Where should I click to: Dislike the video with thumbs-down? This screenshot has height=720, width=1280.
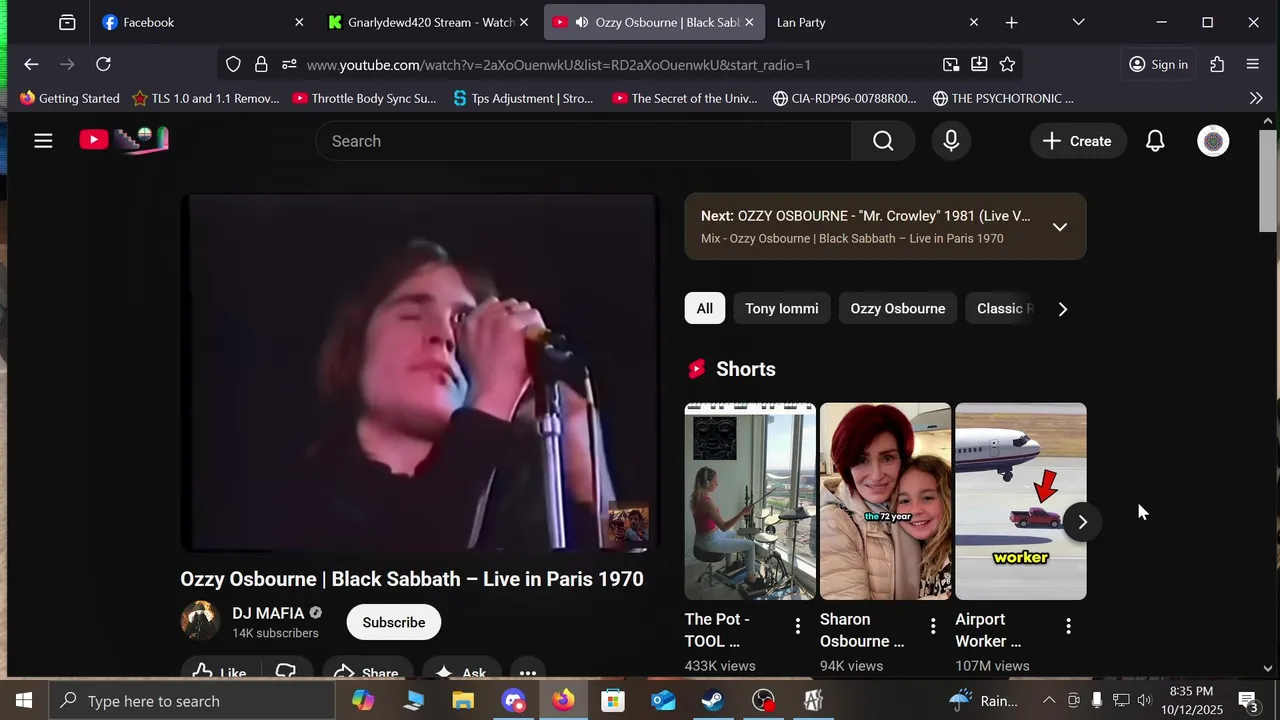tap(286, 672)
